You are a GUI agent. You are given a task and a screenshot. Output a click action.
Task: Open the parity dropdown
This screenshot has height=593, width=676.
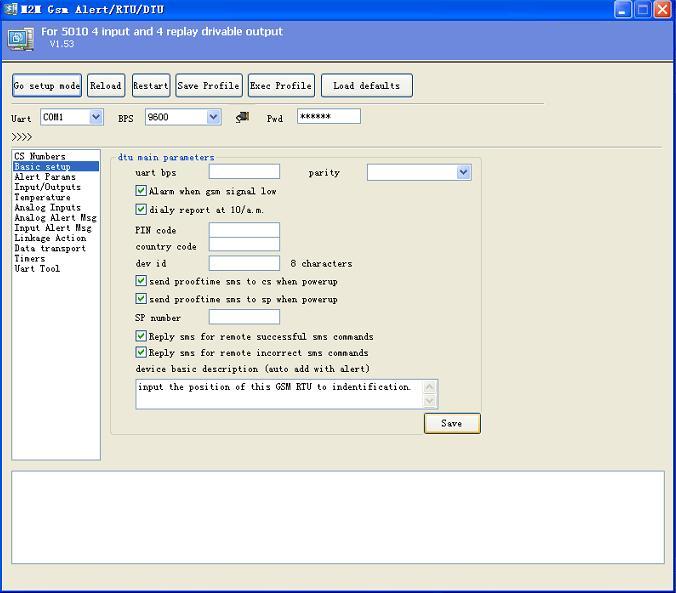point(463,173)
